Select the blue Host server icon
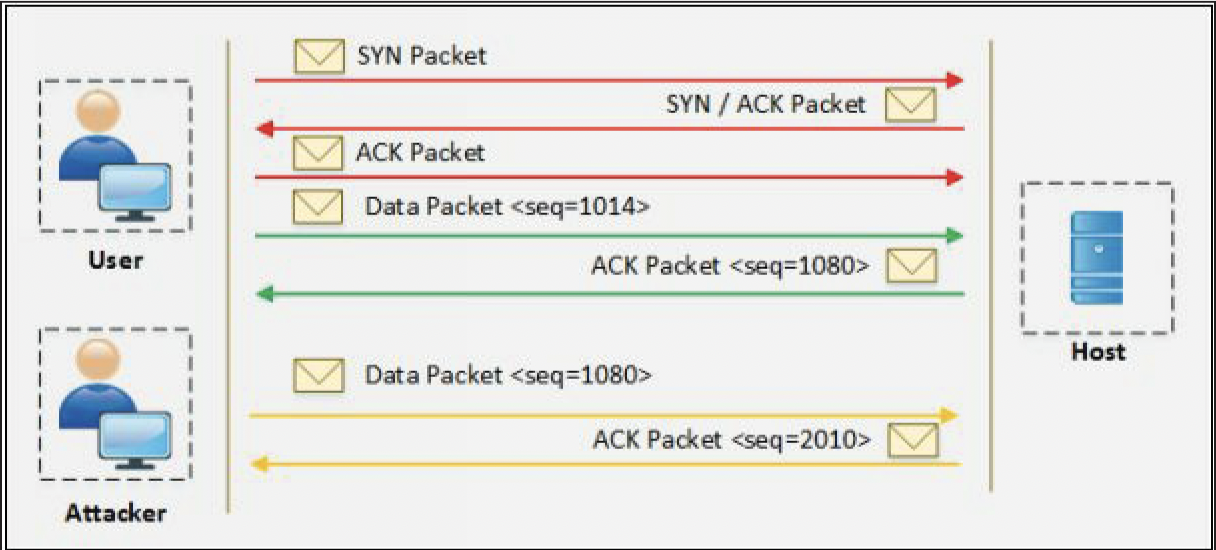1216x550 pixels. 1097,257
